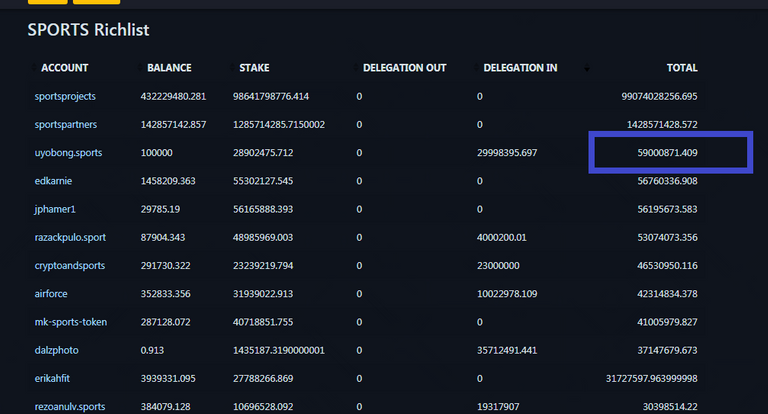
Task: Select edkarnie balance 1458209.363
Action: point(168,181)
